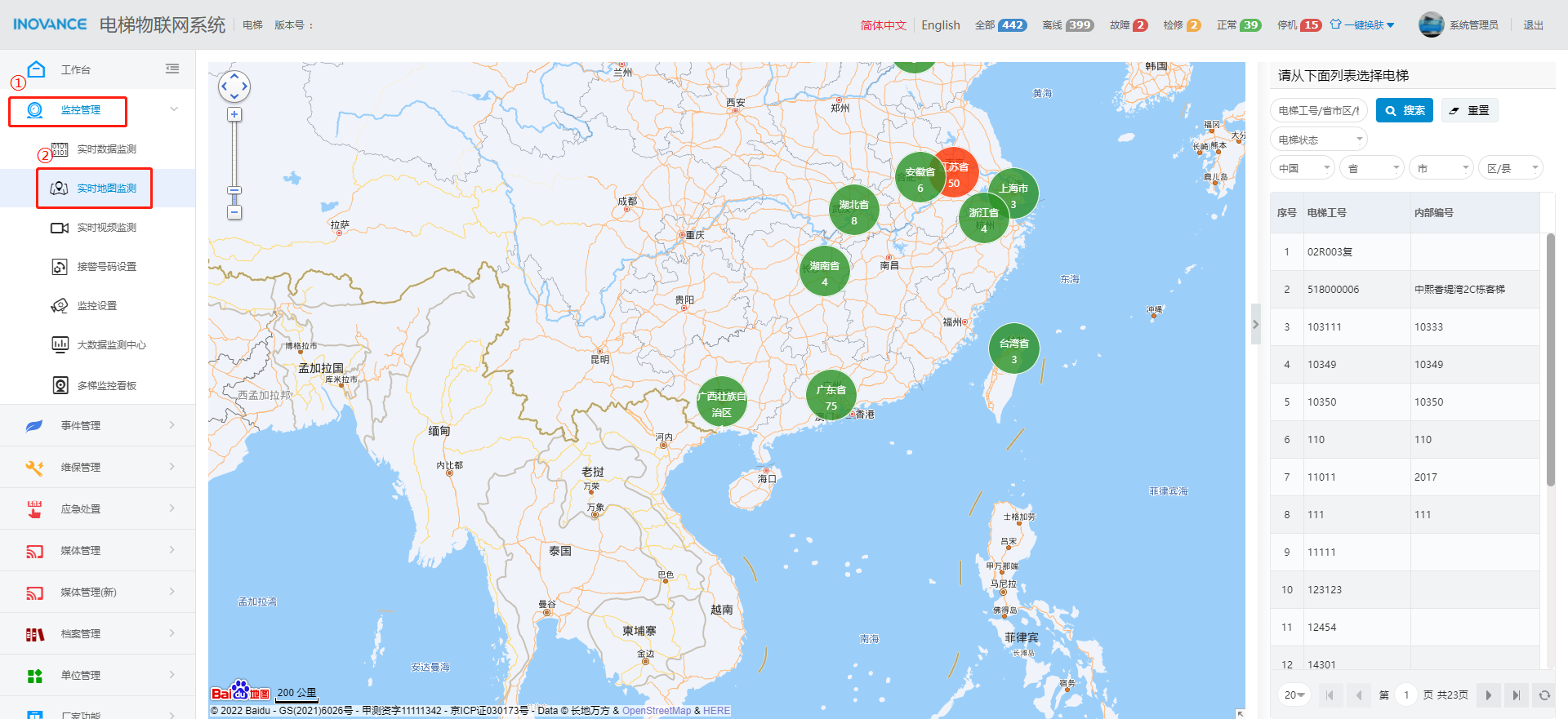Viewport: 1568px width, 719px height.
Task: Click the 湖南省 4 cluster marker
Action: [x=825, y=272]
